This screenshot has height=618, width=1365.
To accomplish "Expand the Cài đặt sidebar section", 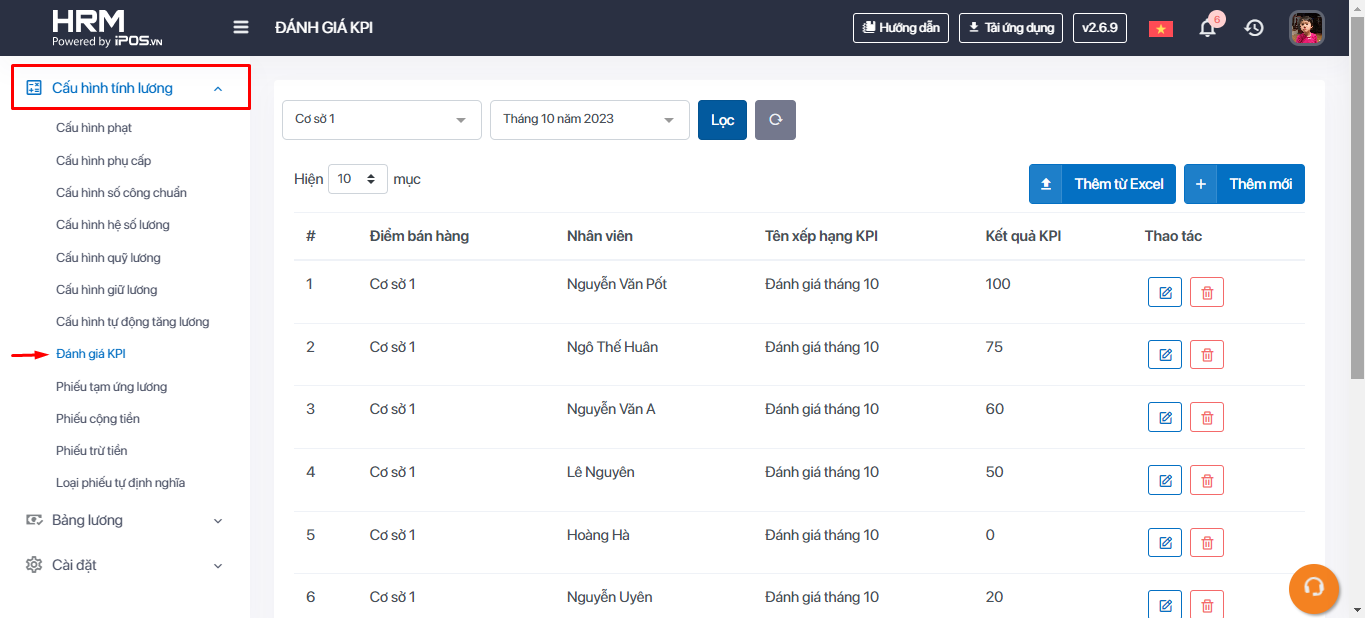I will click(x=124, y=565).
